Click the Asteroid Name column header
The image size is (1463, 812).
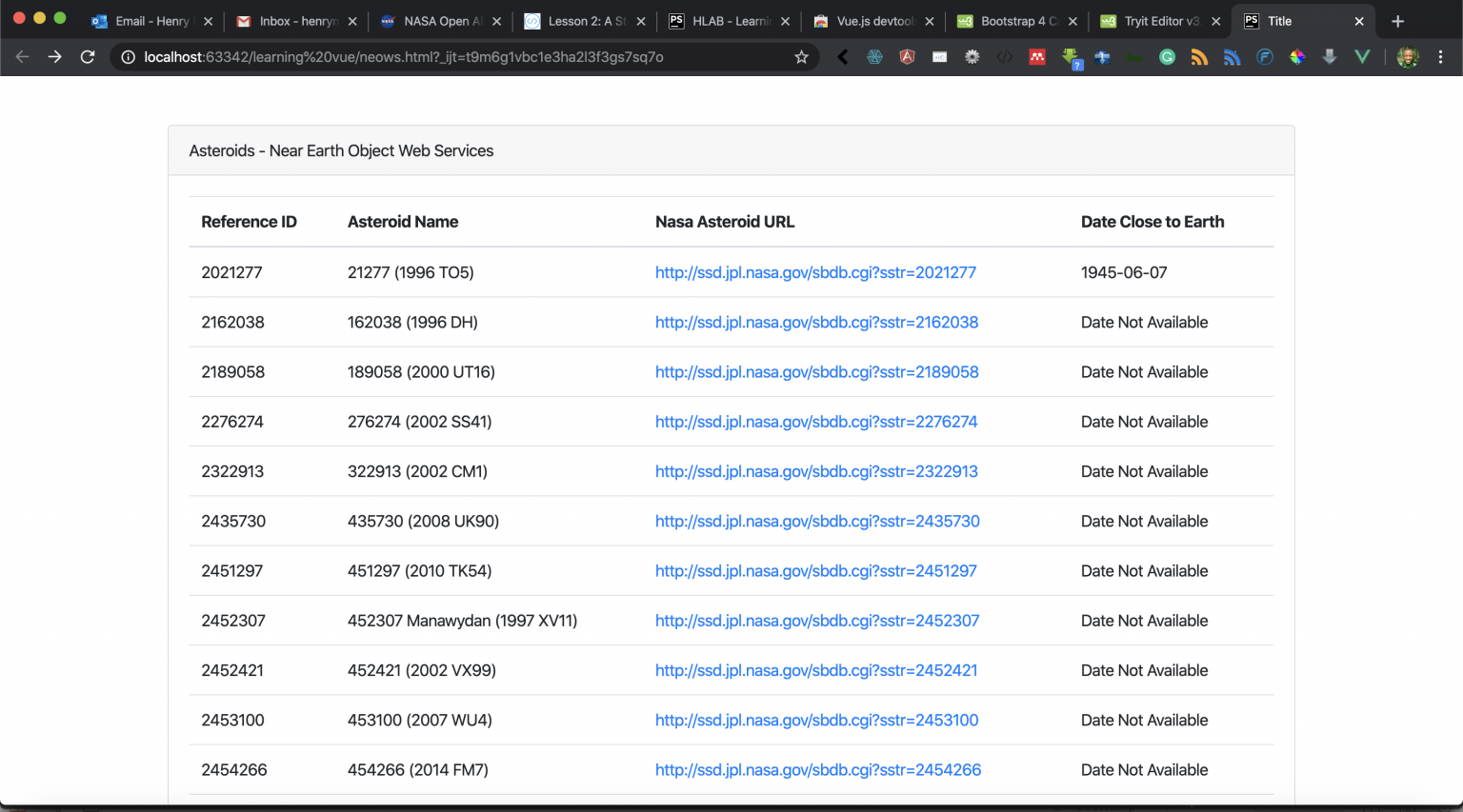pos(403,222)
